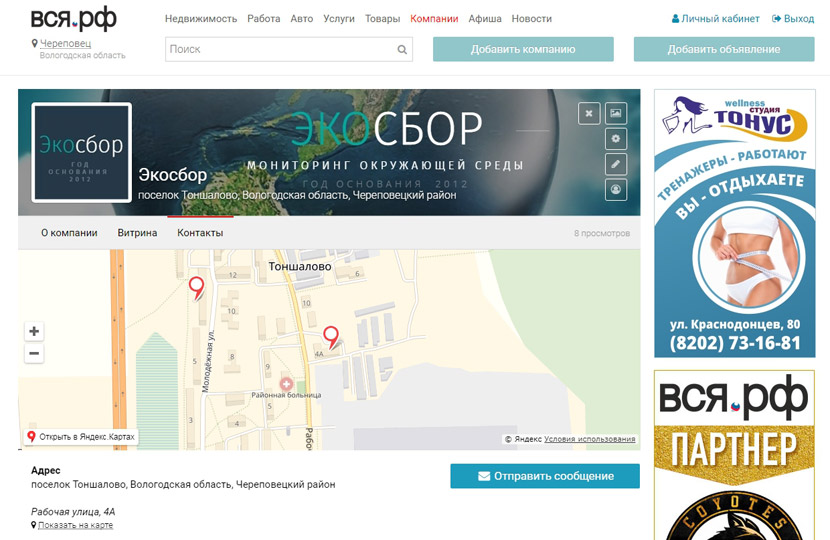Open the Компании menu item
The height and width of the screenshot is (540, 830).
coord(434,19)
